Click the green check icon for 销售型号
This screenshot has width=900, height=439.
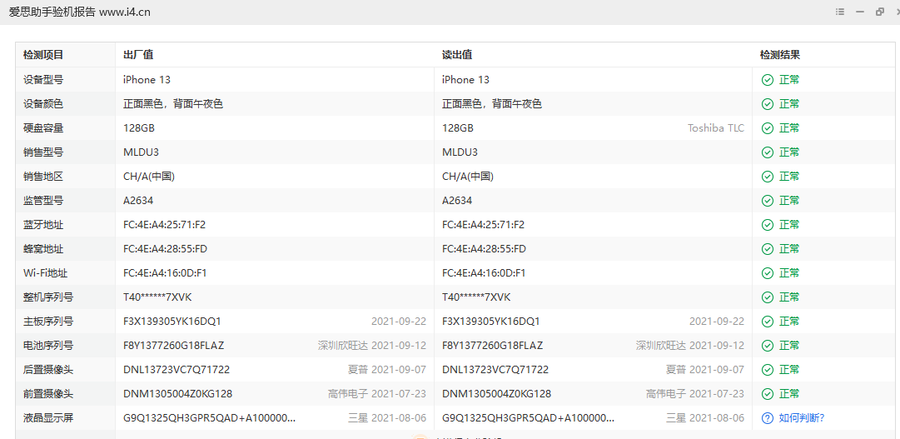point(767,152)
